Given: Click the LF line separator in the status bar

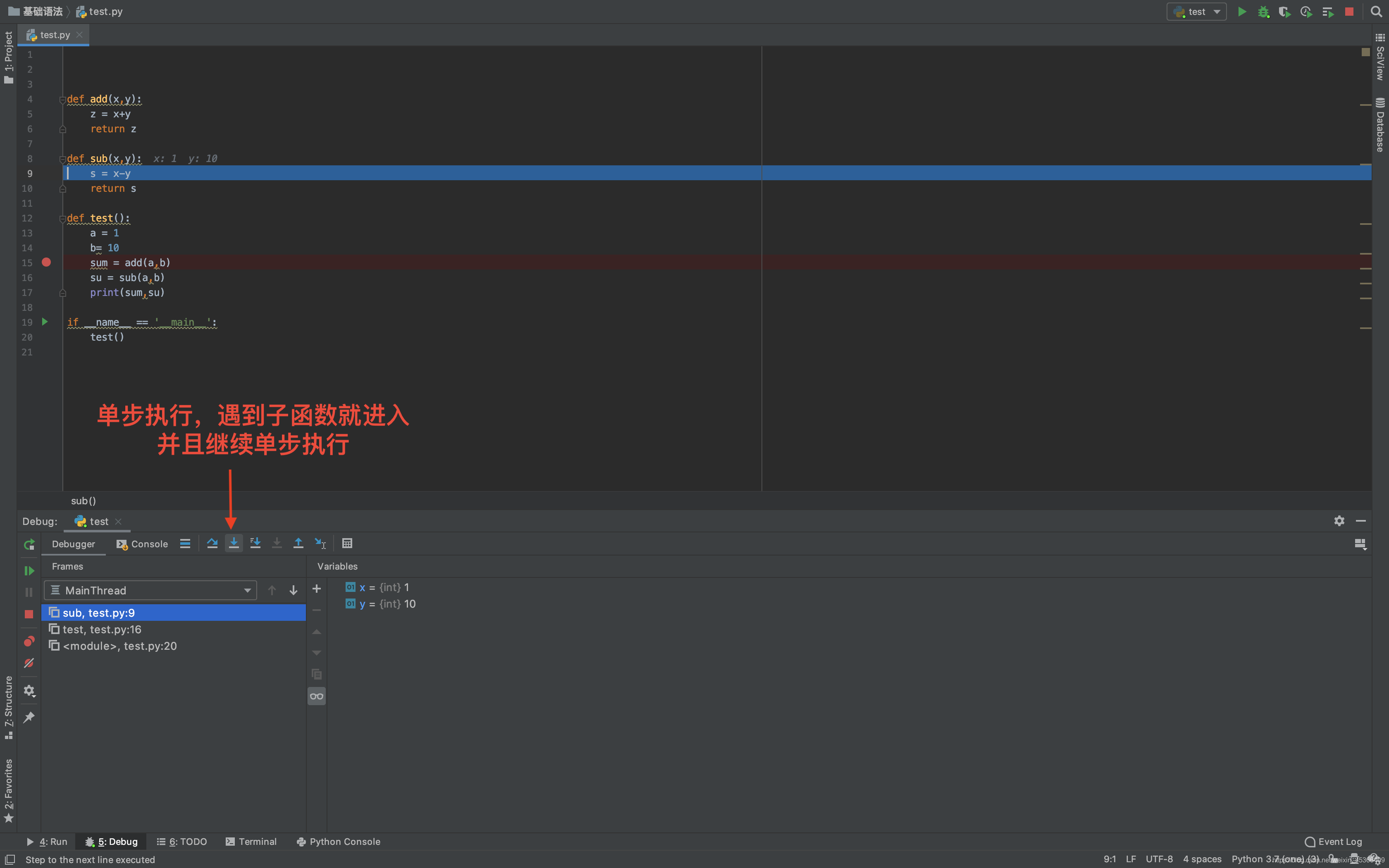Looking at the screenshot, I should [x=1131, y=859].
